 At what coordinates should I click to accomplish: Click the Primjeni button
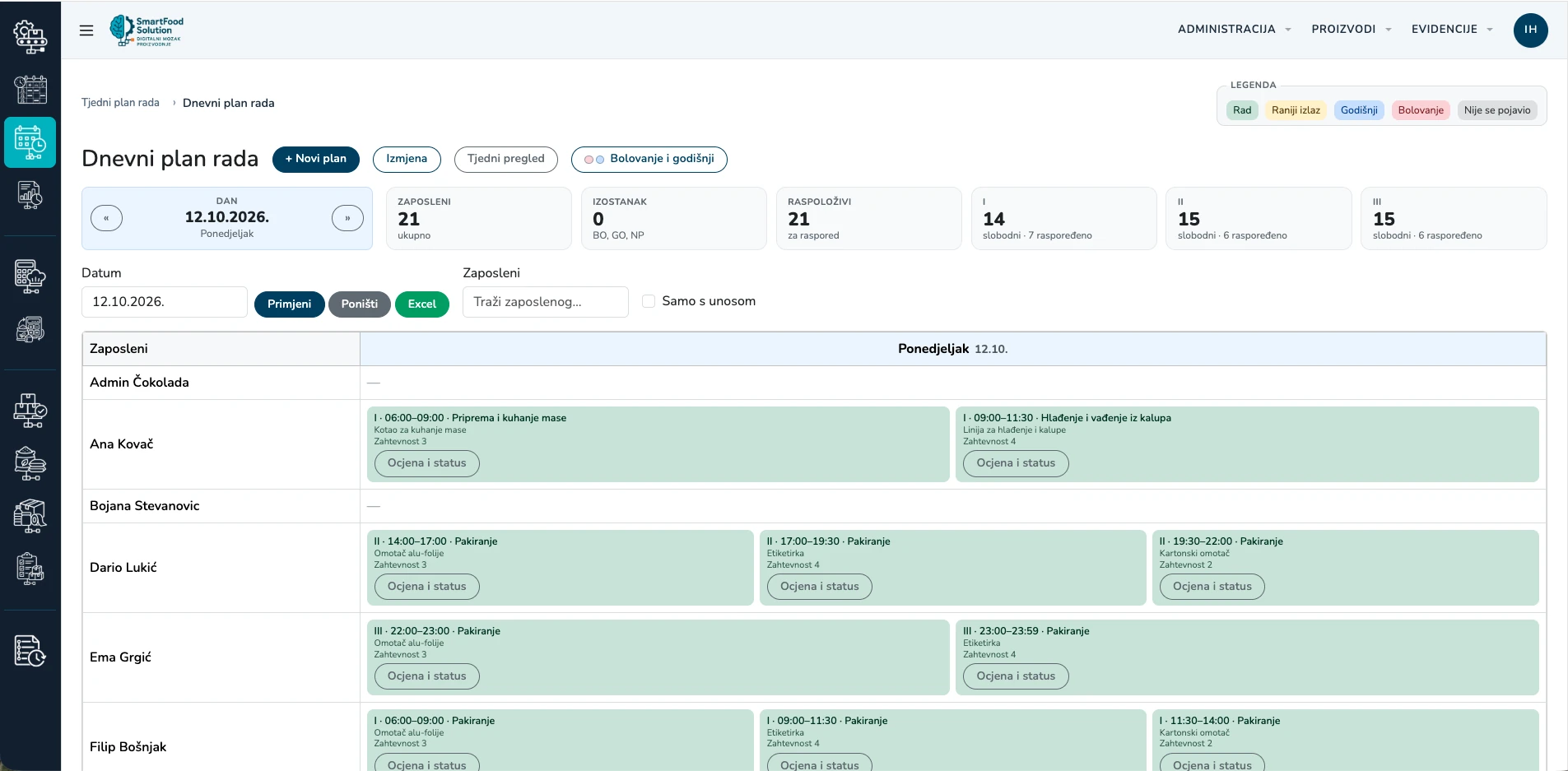point(290,304)
